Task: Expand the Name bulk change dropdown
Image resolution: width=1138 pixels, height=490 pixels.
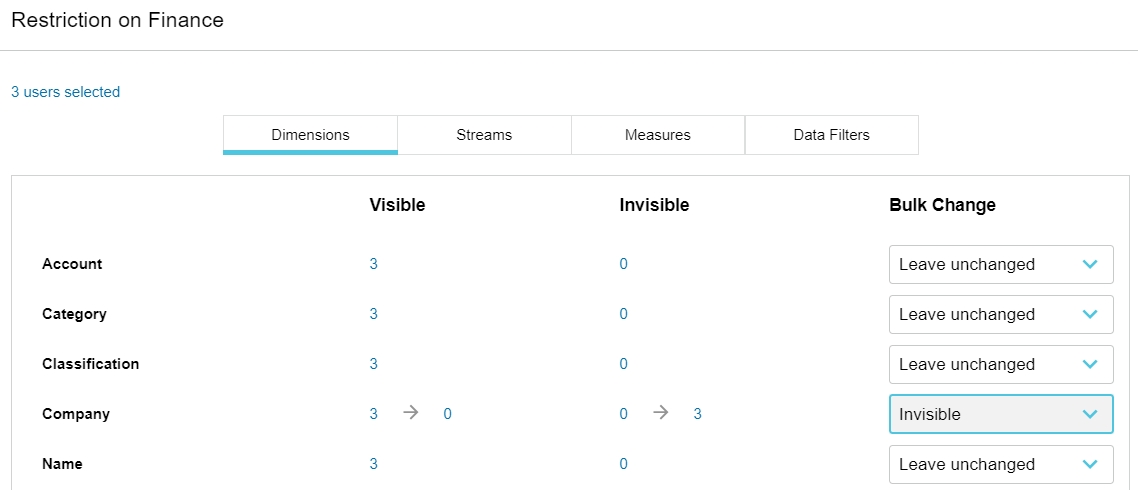Action: point(1000,465)
